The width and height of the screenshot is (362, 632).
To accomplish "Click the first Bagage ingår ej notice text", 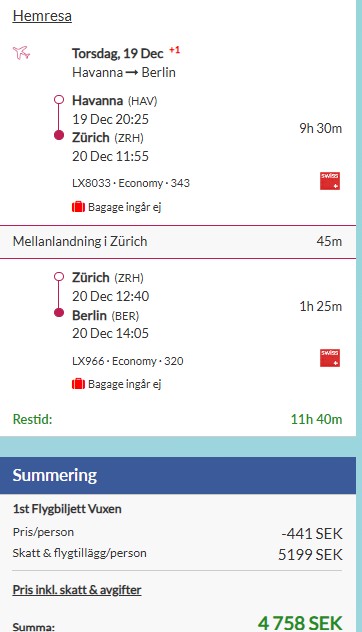I will [x=125, y=207].
